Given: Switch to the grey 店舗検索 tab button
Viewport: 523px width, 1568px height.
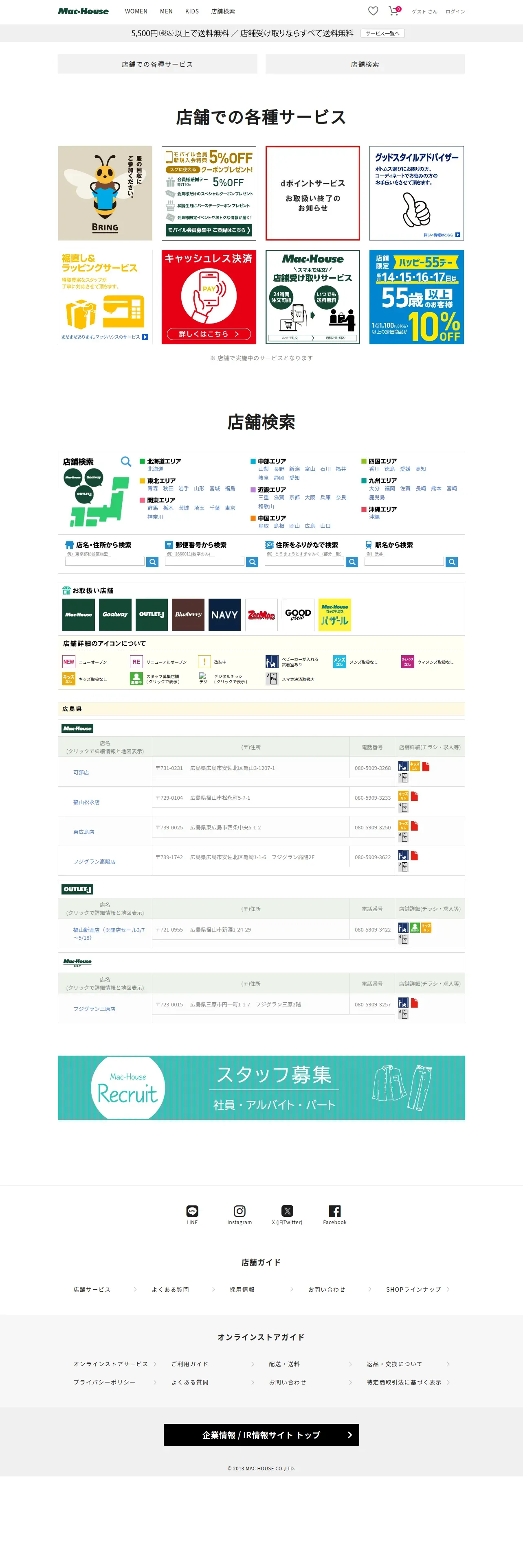Looking at the screenshot, I should (x=365, y=64).
